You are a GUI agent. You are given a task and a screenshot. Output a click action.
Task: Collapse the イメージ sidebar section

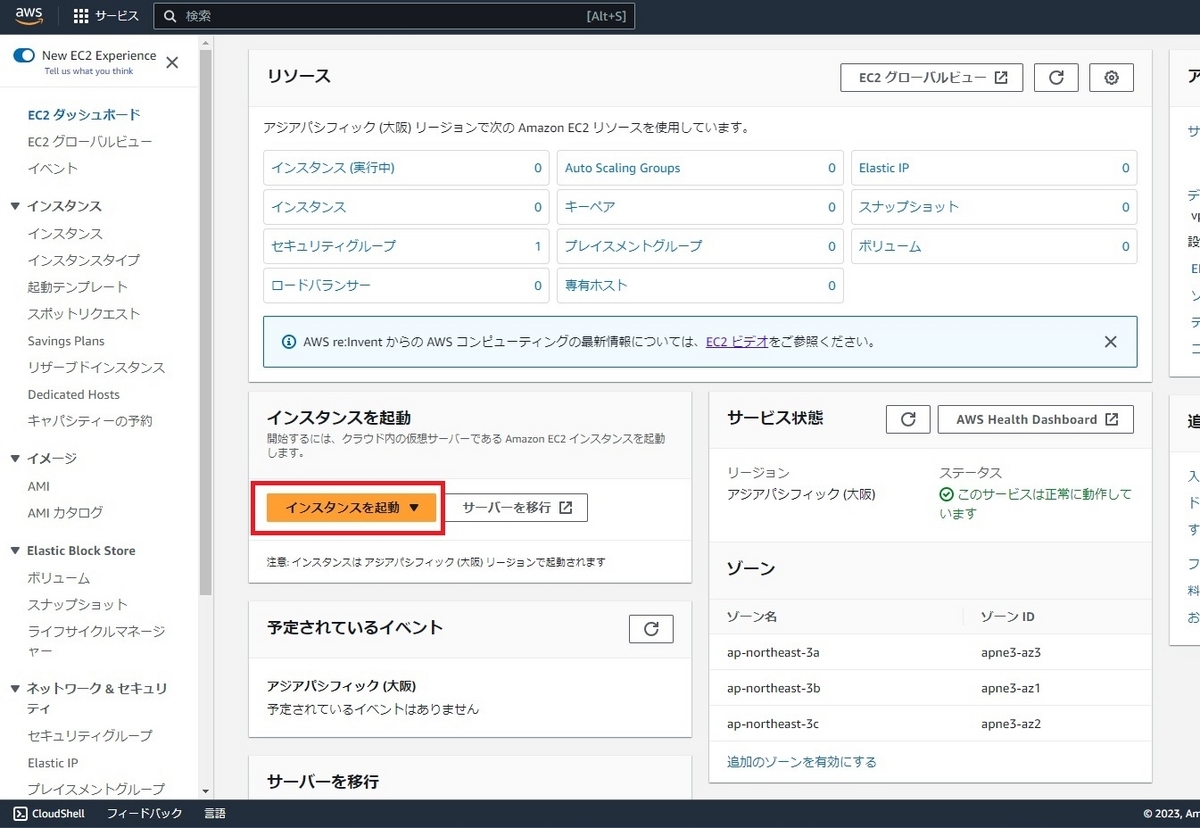pos(15,458)
